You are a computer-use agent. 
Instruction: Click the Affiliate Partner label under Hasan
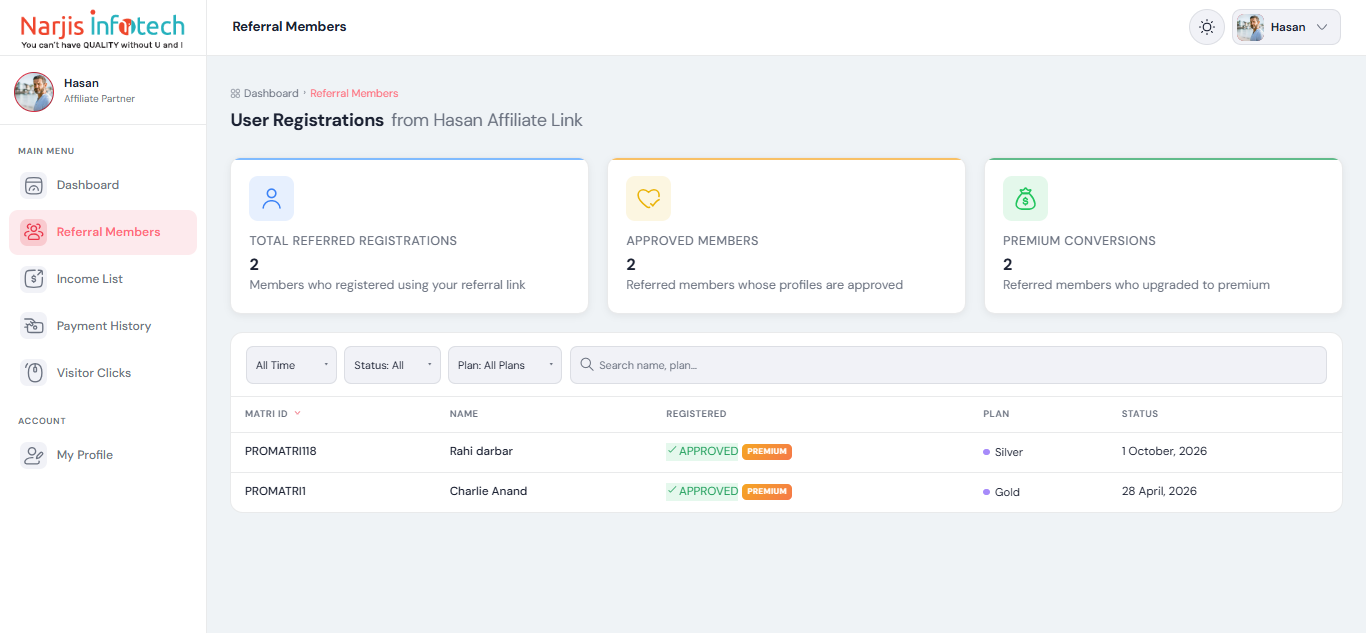[x=99, y=99]
